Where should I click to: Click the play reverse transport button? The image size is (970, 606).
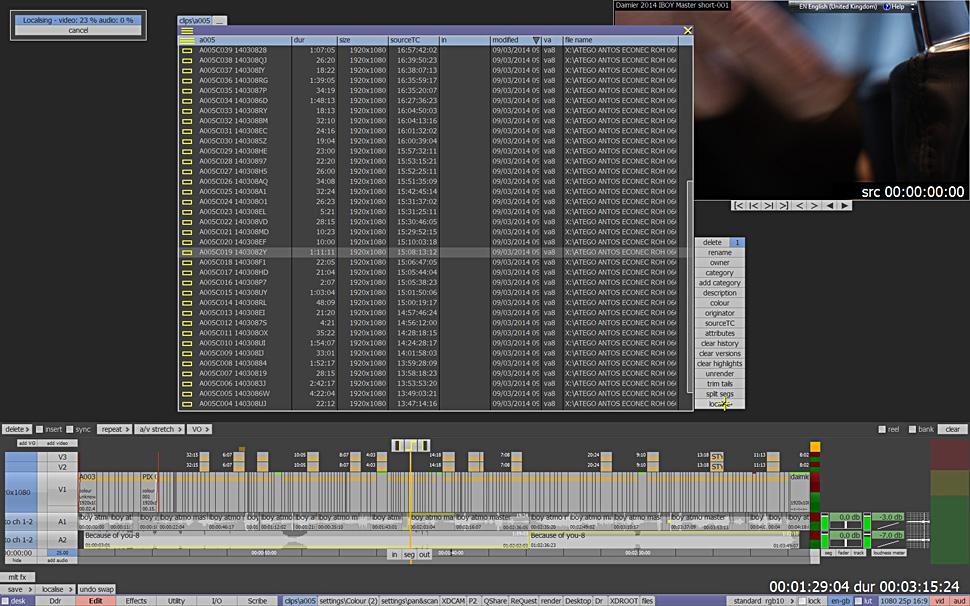tap(829, 205)
